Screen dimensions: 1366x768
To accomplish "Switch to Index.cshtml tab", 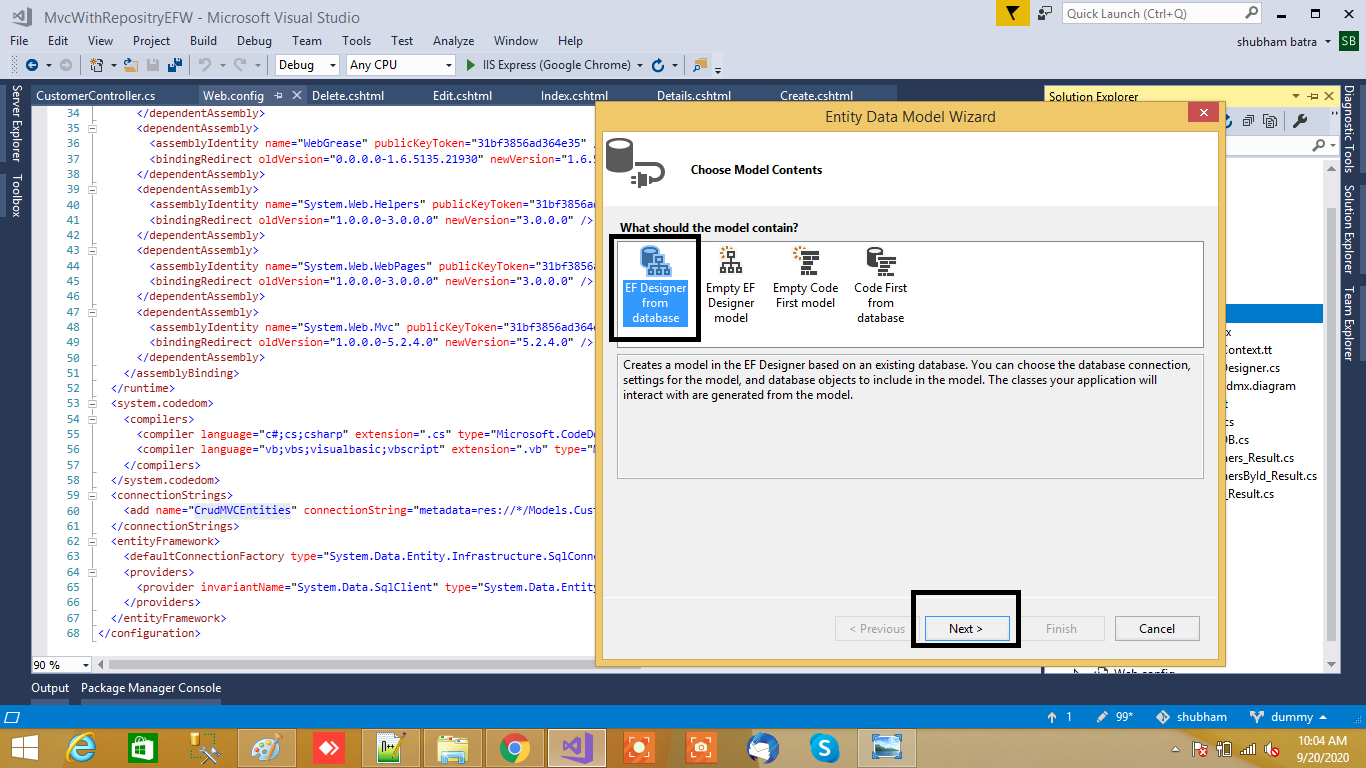I will pos(574,96).
